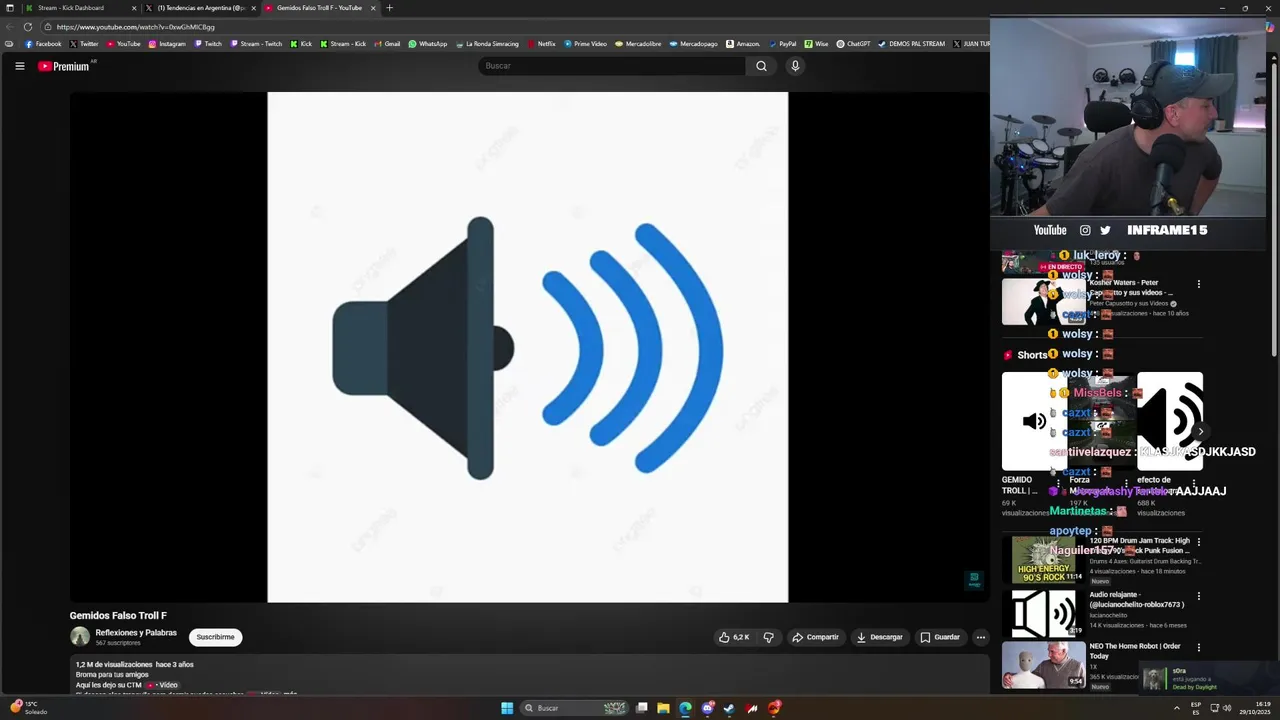Open File Explorer from taskbar
Image resolution: width=1280 pixels, height=720 pixels.
(x=663, y=708)
